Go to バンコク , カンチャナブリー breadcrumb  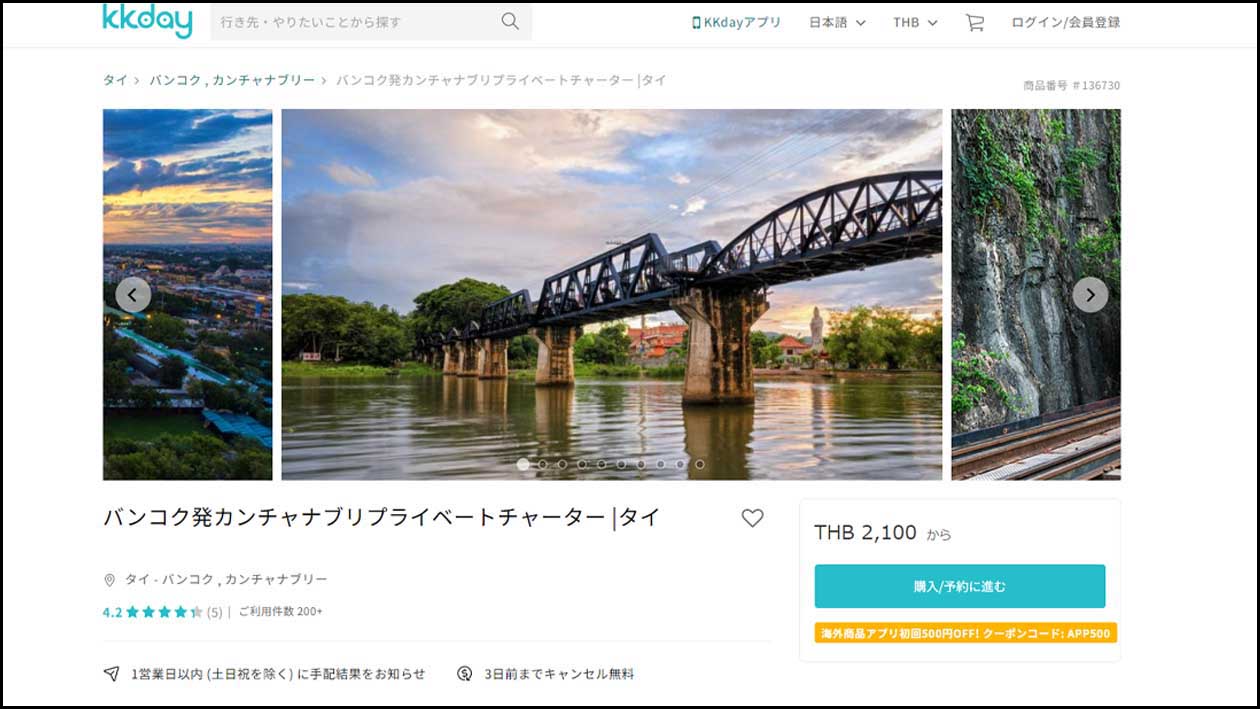point(232,80)
